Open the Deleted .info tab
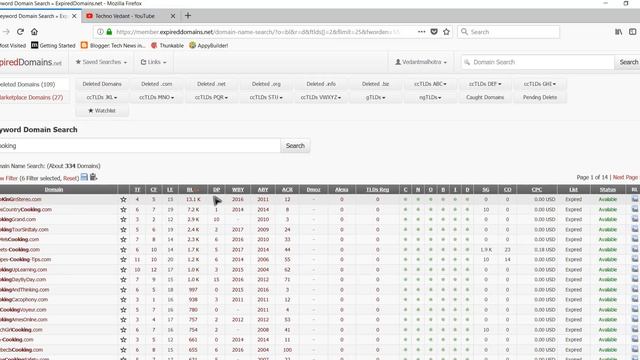 tap(321, 84)
